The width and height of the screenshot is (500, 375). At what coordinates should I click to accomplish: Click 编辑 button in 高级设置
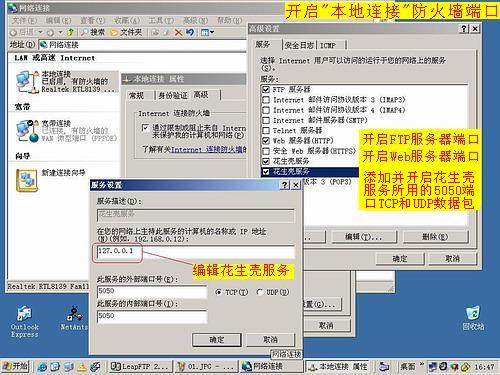(364, 237)
